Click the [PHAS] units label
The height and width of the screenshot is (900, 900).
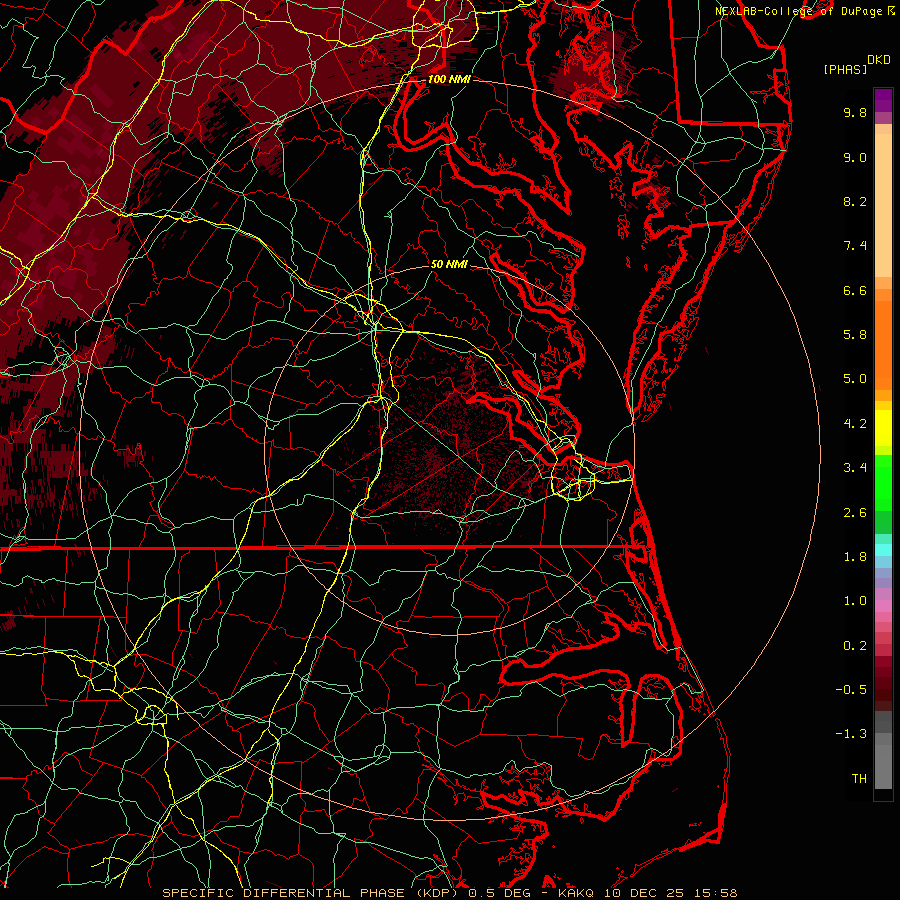[x=845, y=70]
